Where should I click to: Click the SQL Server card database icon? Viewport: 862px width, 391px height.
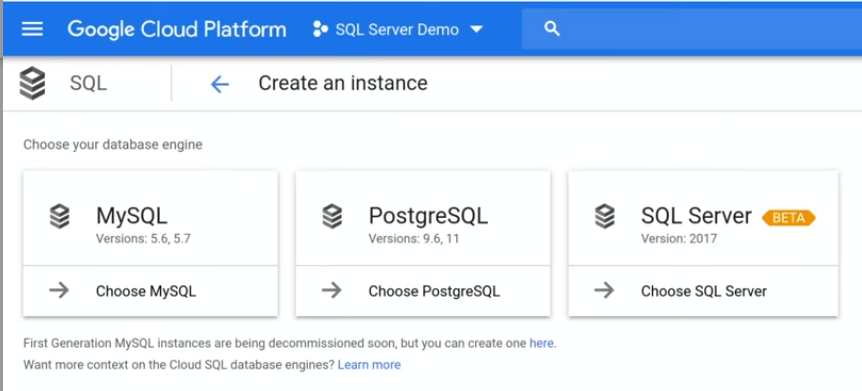pos(605,217)
